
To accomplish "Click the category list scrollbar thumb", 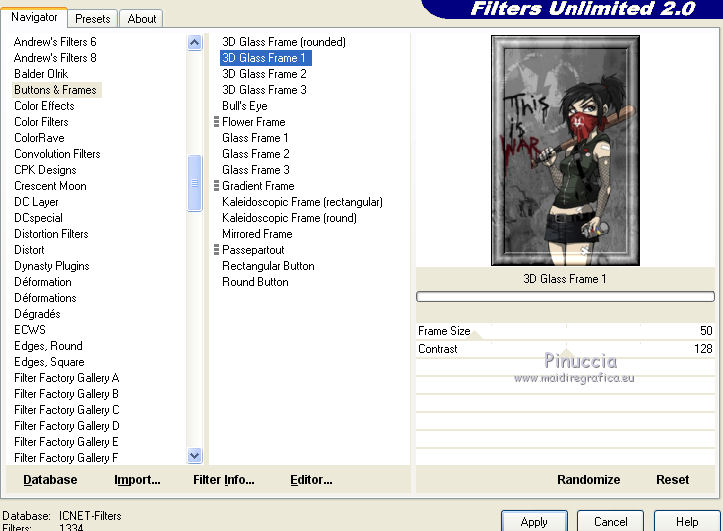I will click(x=195, y=183).
